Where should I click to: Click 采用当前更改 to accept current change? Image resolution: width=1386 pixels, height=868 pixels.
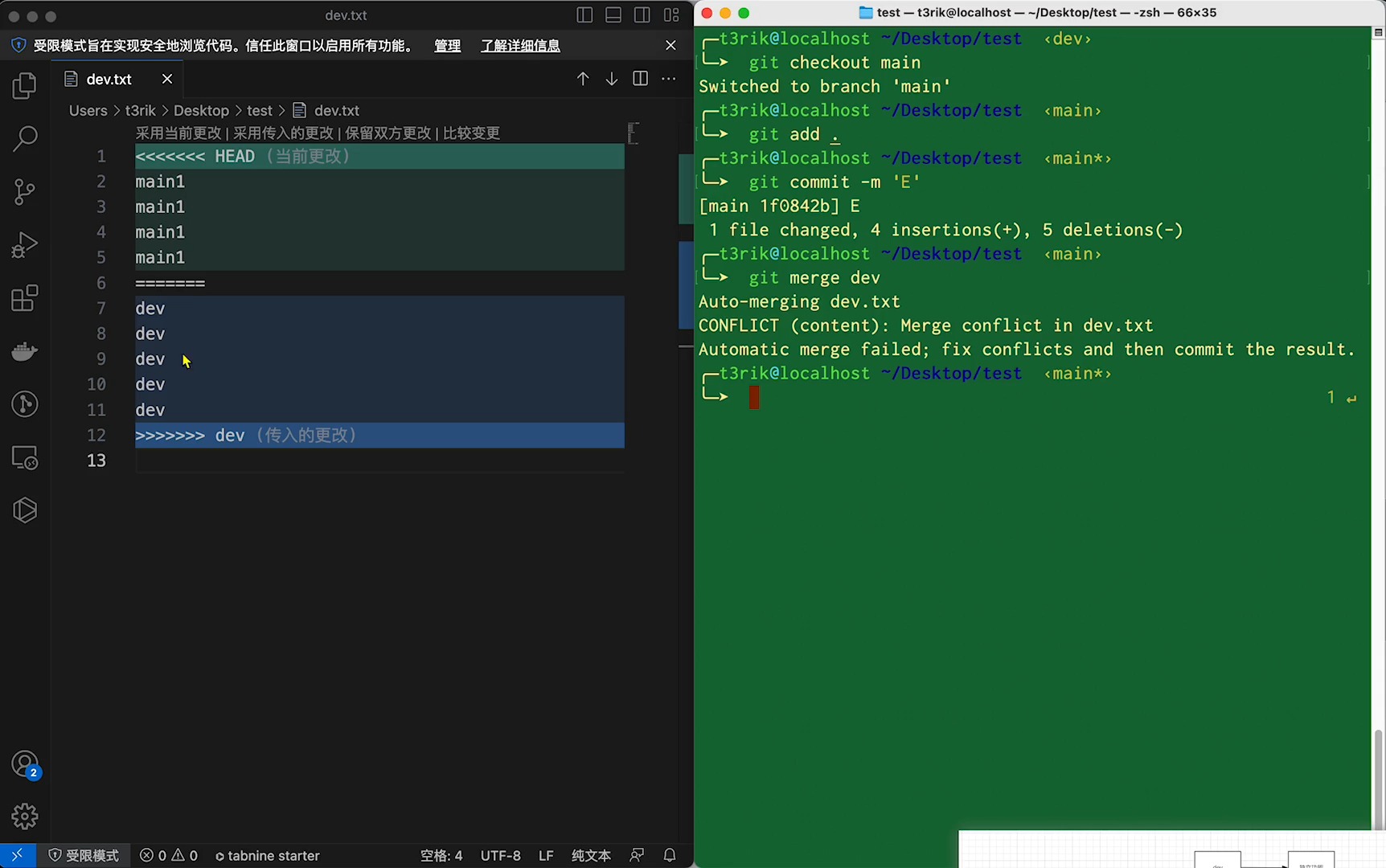[178, 133]
